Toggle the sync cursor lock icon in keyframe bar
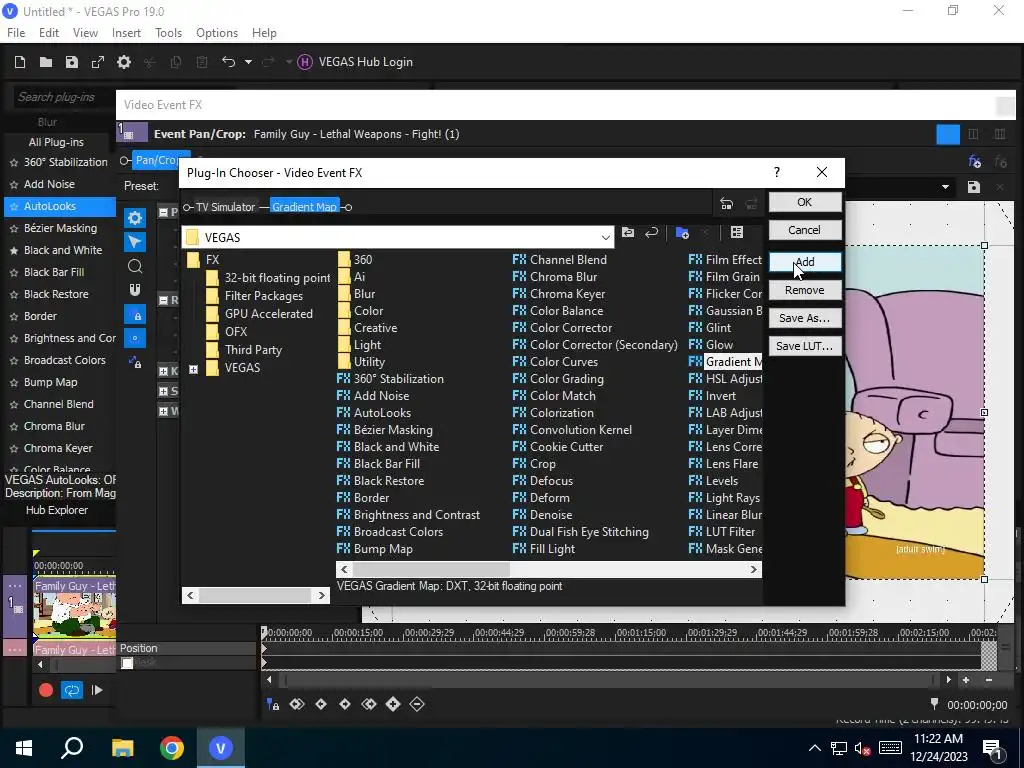Viewport: 1024px width, 768px height. tap(273, 704)
